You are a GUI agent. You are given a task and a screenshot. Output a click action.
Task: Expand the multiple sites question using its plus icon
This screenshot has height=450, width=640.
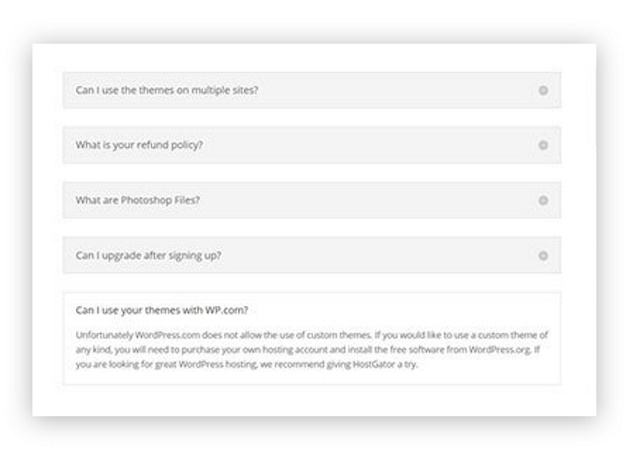click(543, 90)
